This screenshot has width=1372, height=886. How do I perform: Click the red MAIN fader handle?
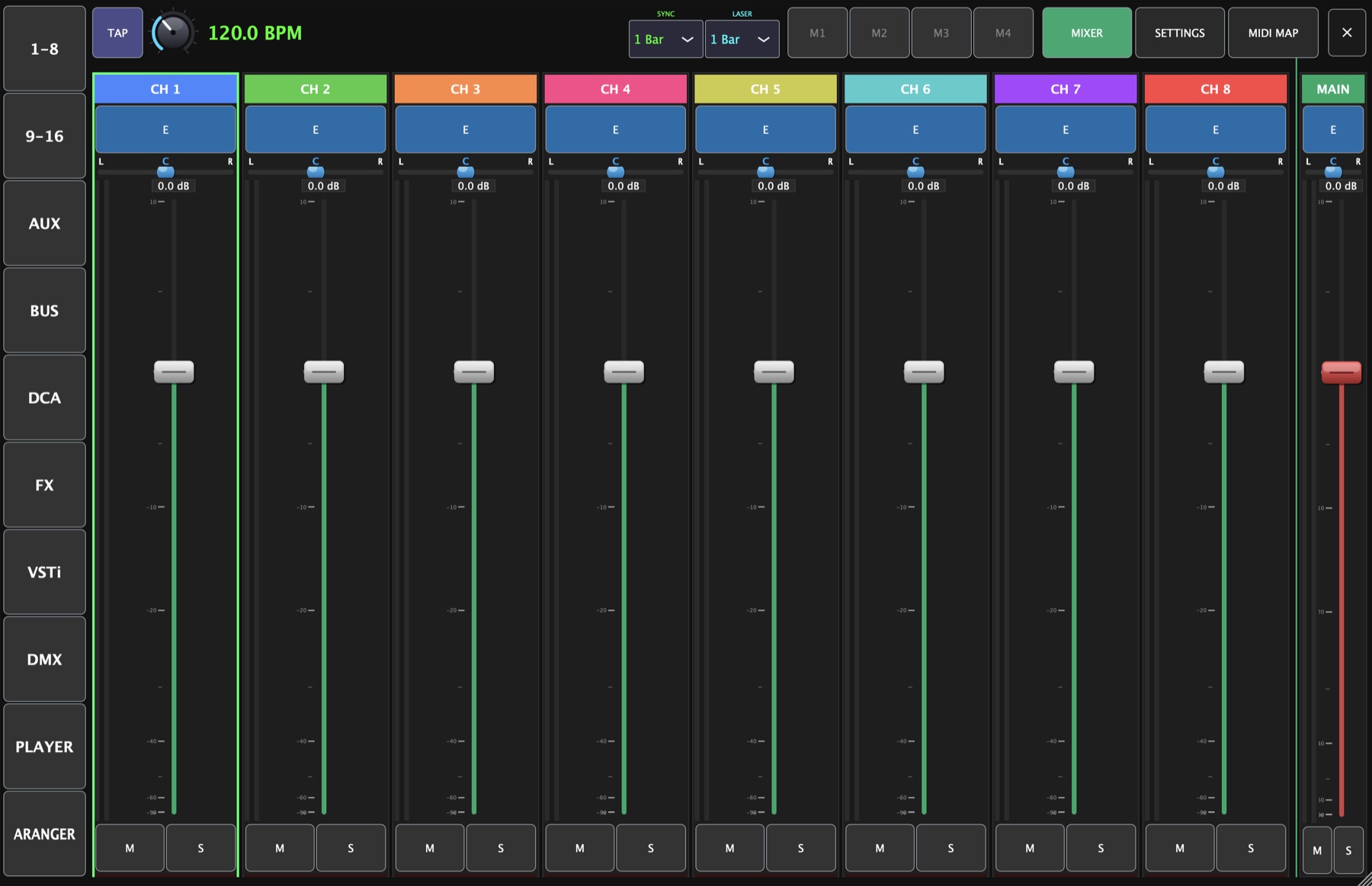pyautogui.click(x=1342, y=372)
